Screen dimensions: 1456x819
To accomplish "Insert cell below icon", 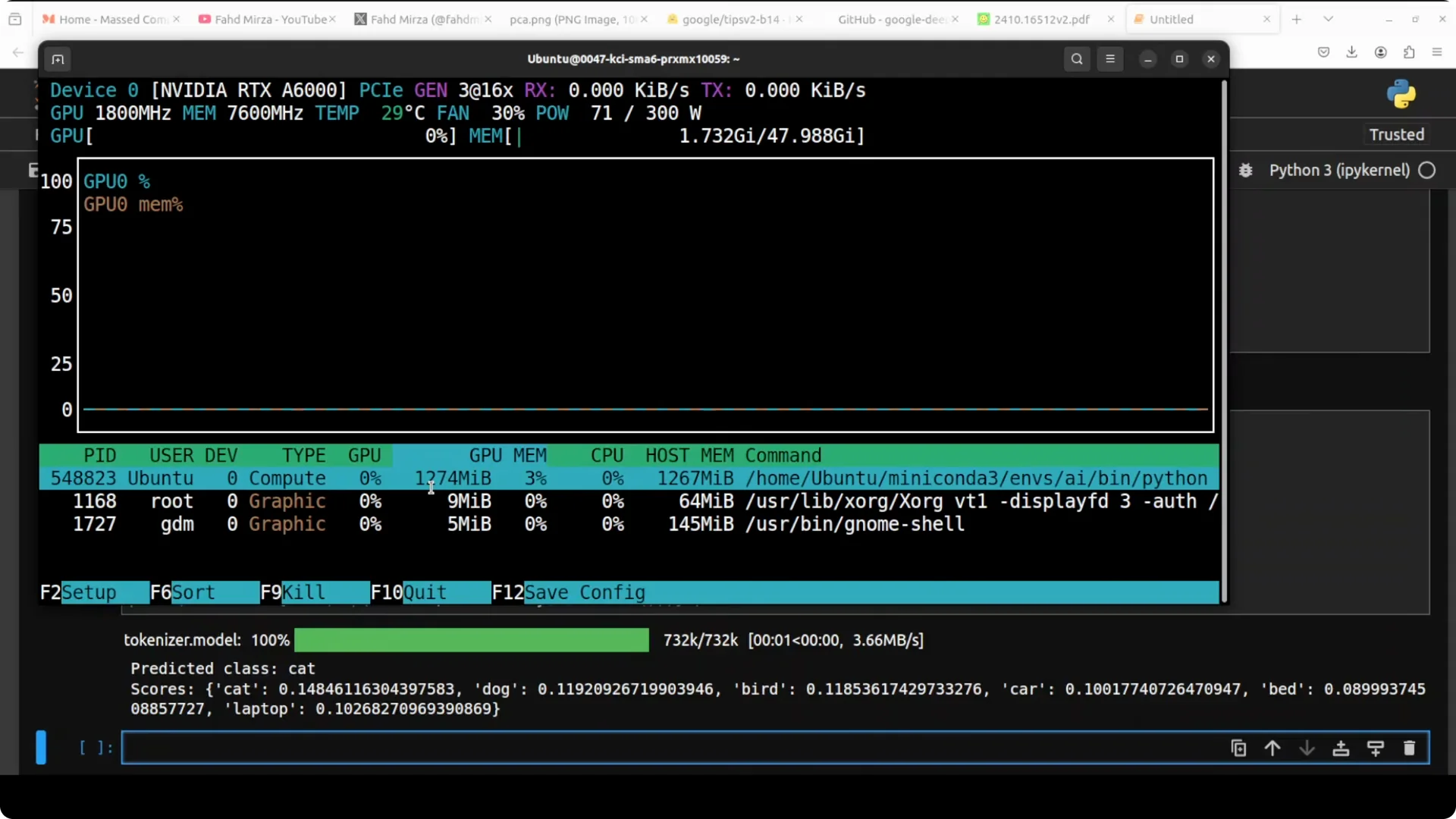I will (x=1375, y=748).
